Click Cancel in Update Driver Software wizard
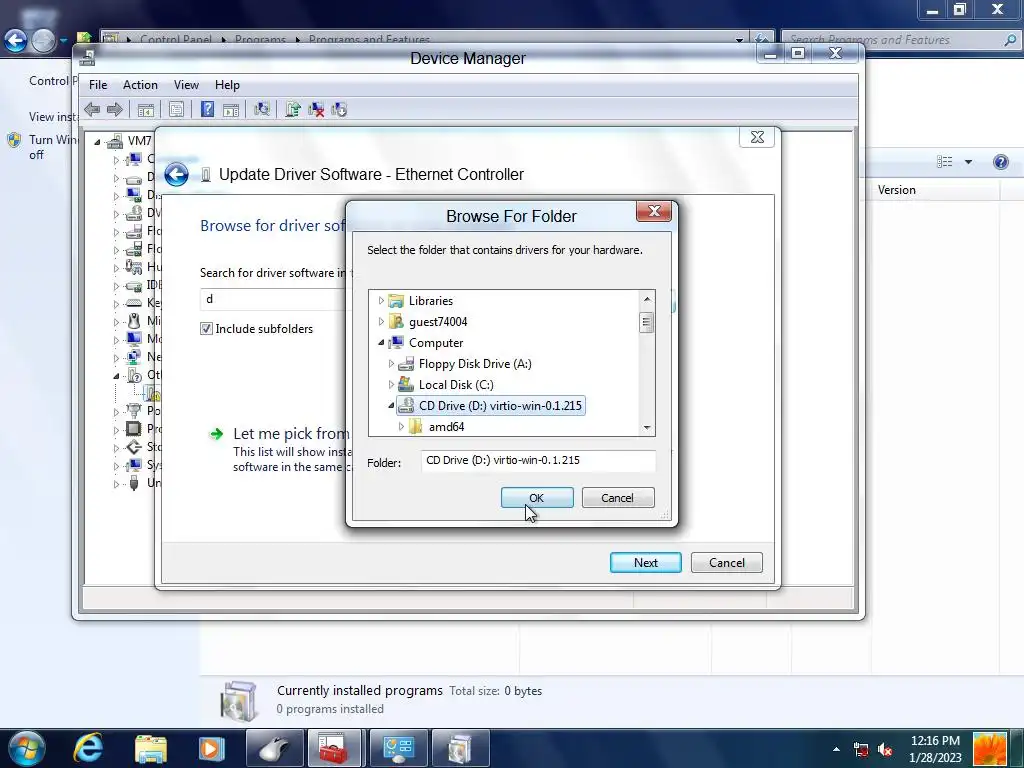Image resolution: width=1024 pixels, height=768 pixels. coord(727,563)
